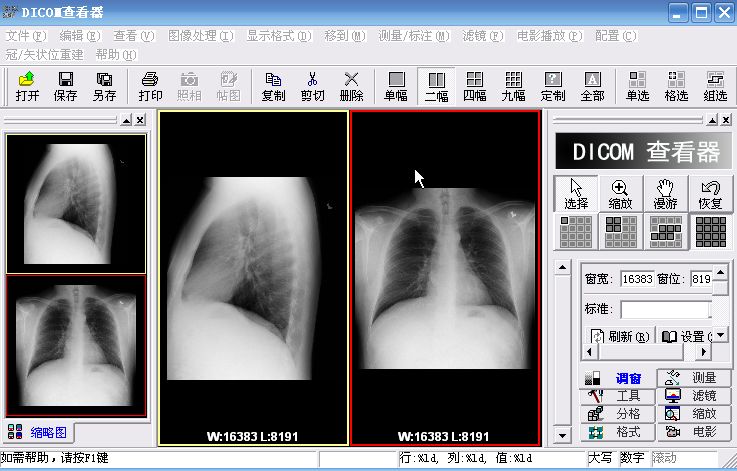Select the 缩放 magnifier tool in side panel
The width and height of the screenshot is (737, 471).
tap(620, 194)
